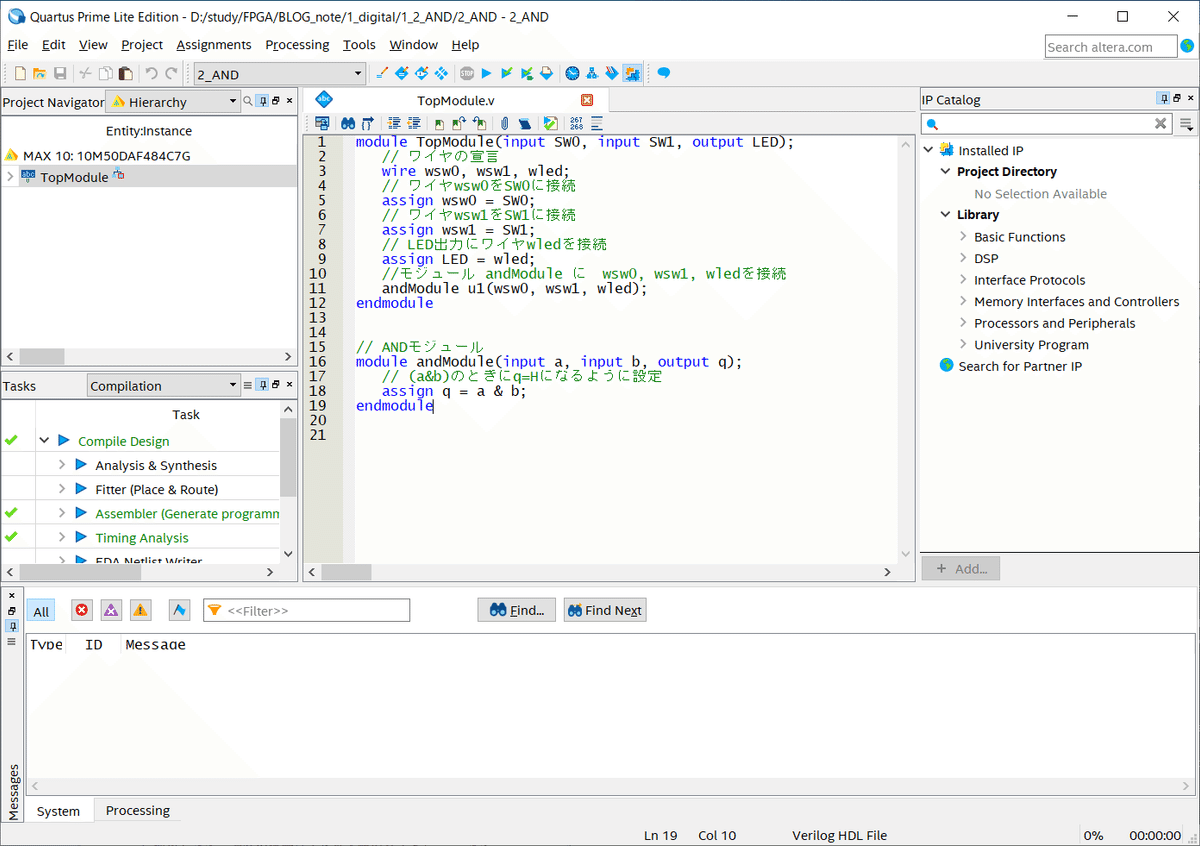Run Analysis & Synthesis play arrow
This screenshot has height=846, width=1200.
coord(81,465)
